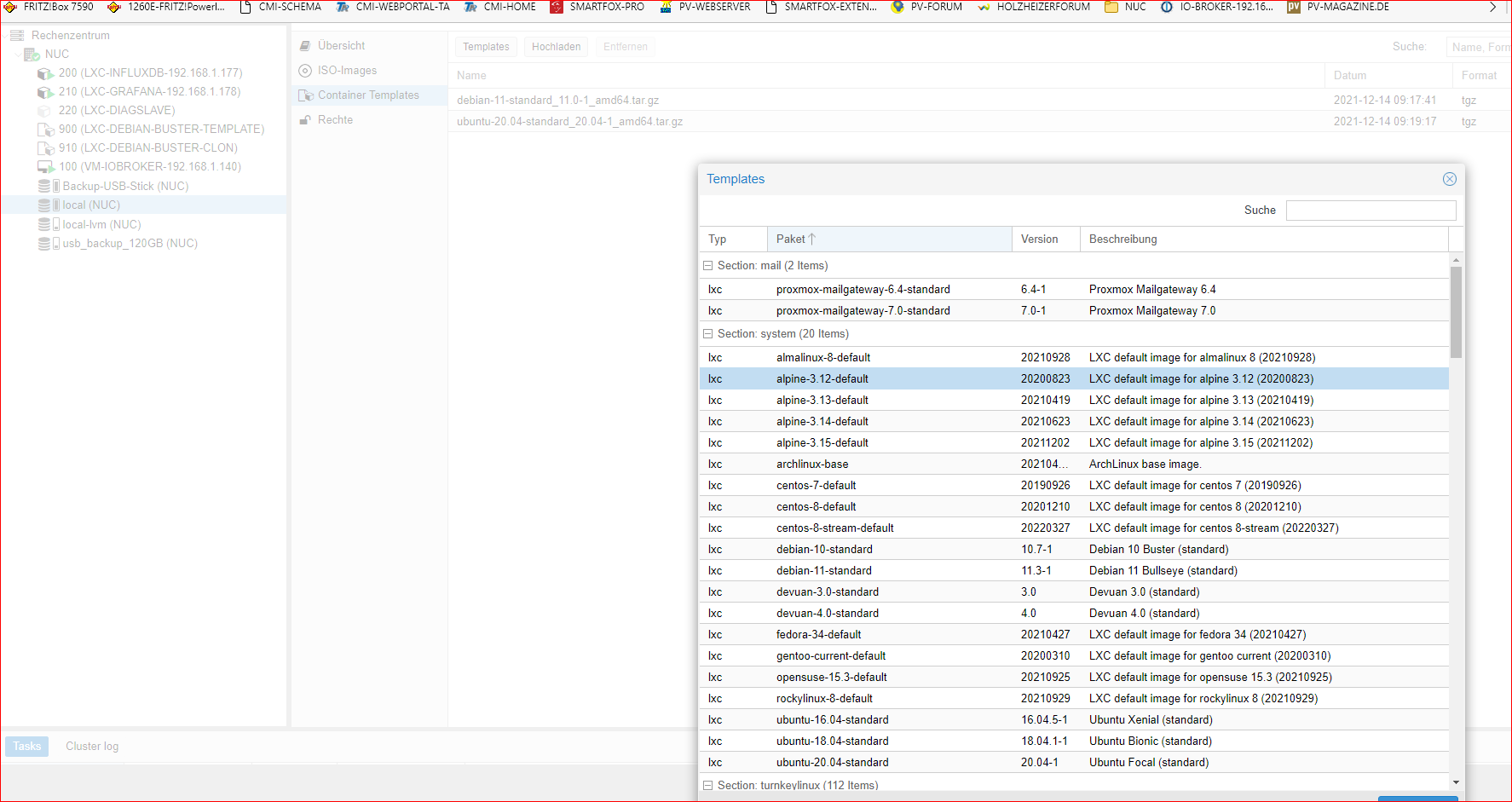Click Entfernen remove button

626,47
